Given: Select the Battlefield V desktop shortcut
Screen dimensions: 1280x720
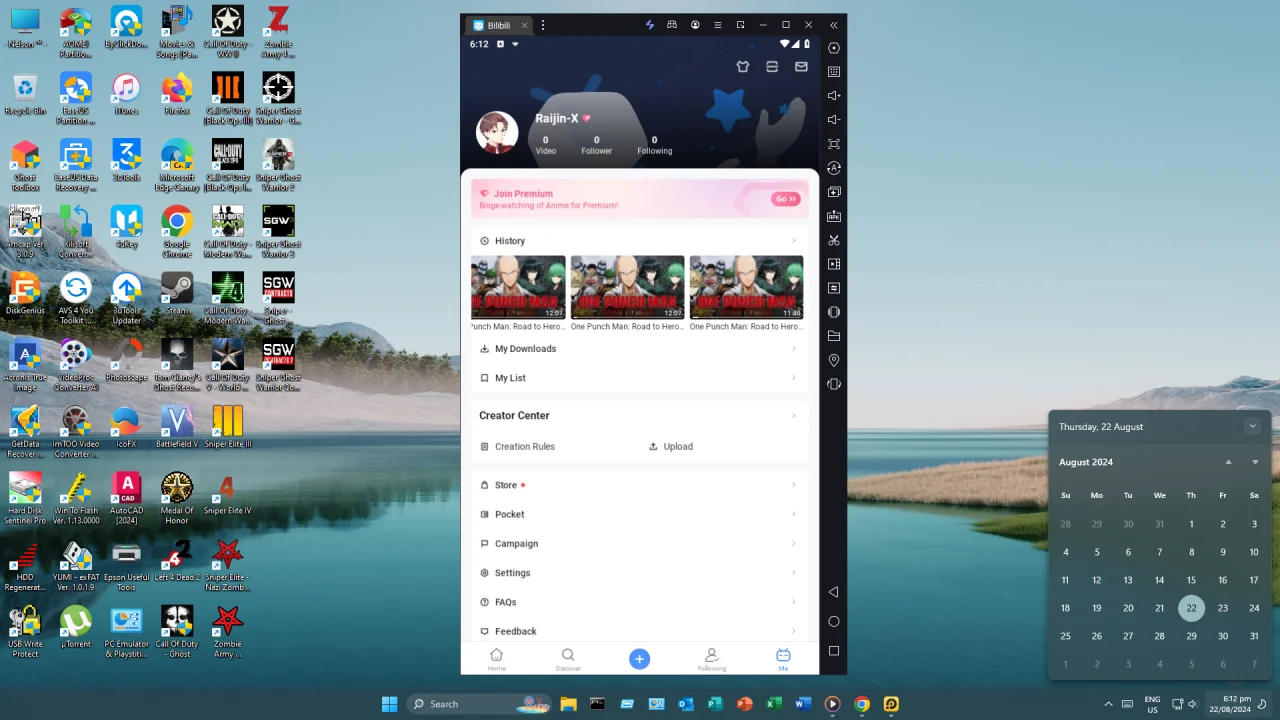Looking at the screenshot, I should click(x=177, y=427).
